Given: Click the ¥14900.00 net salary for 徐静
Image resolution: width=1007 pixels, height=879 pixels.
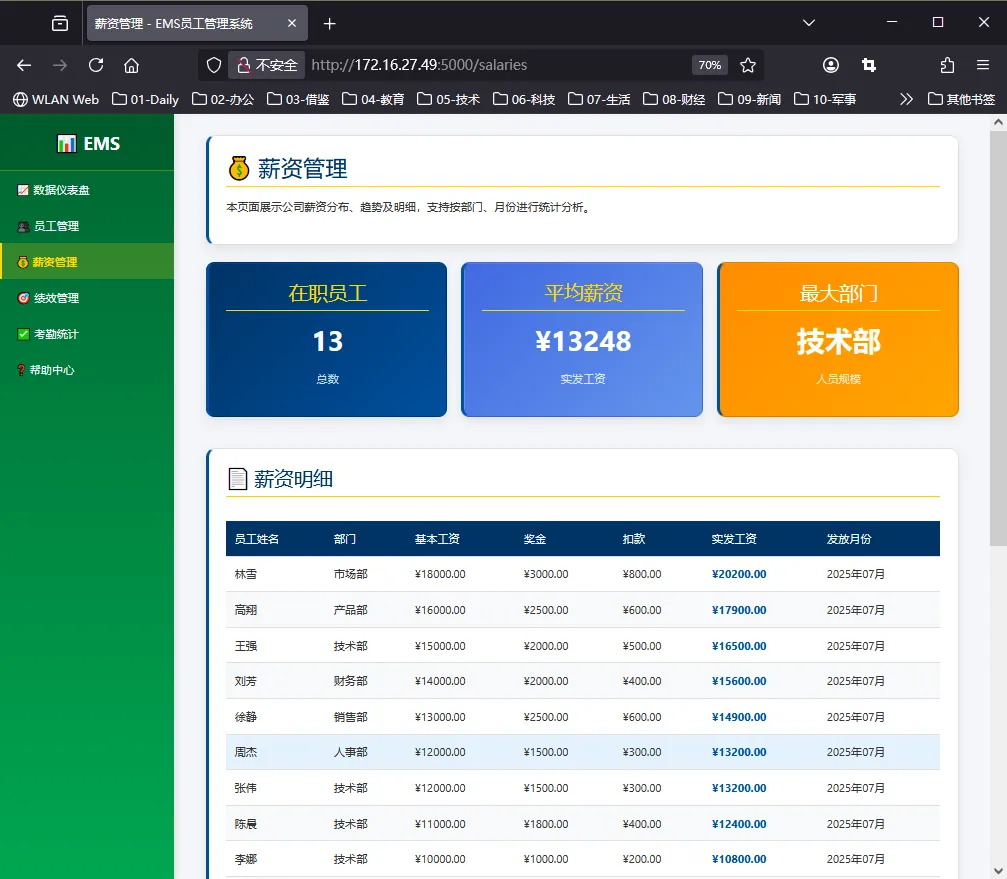Looking at the screenshot, I should [739, 717].
